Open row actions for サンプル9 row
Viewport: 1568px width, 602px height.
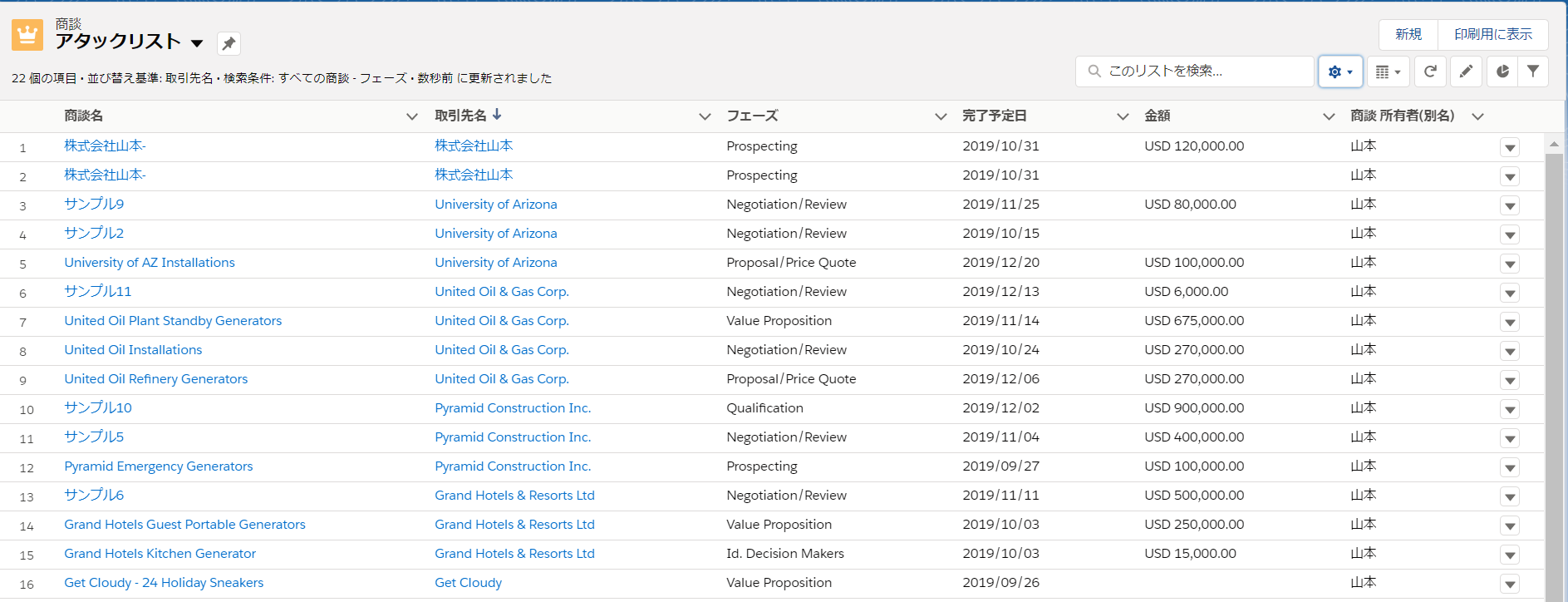(x=1510, y=206)
